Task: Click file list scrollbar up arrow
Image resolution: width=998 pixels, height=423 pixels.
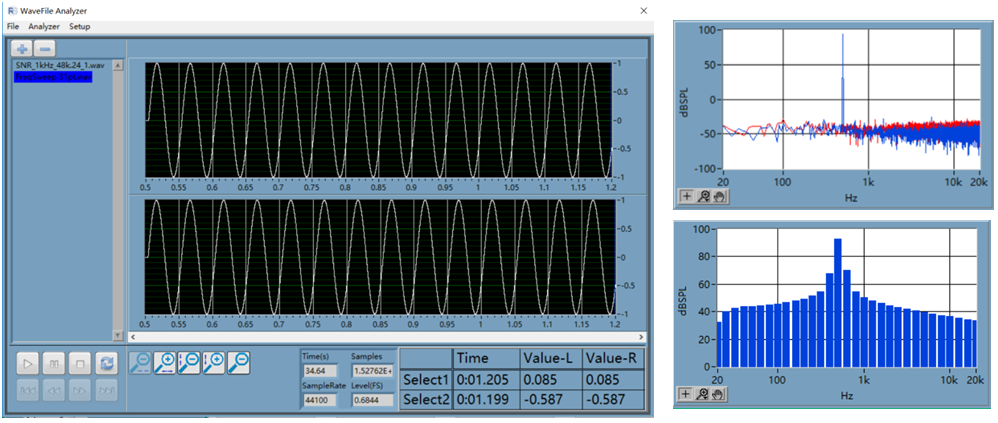Action: coord(118,67)
